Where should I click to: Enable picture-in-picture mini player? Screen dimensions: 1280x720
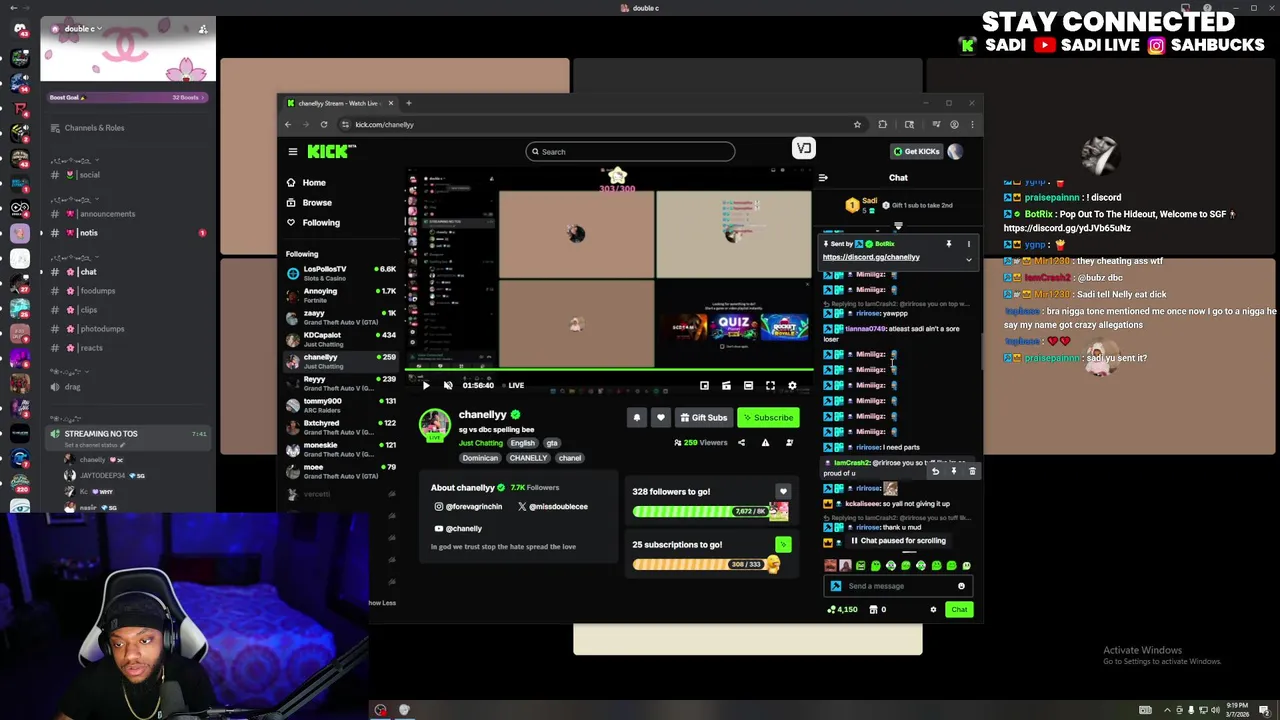click(x=704, y=386)
